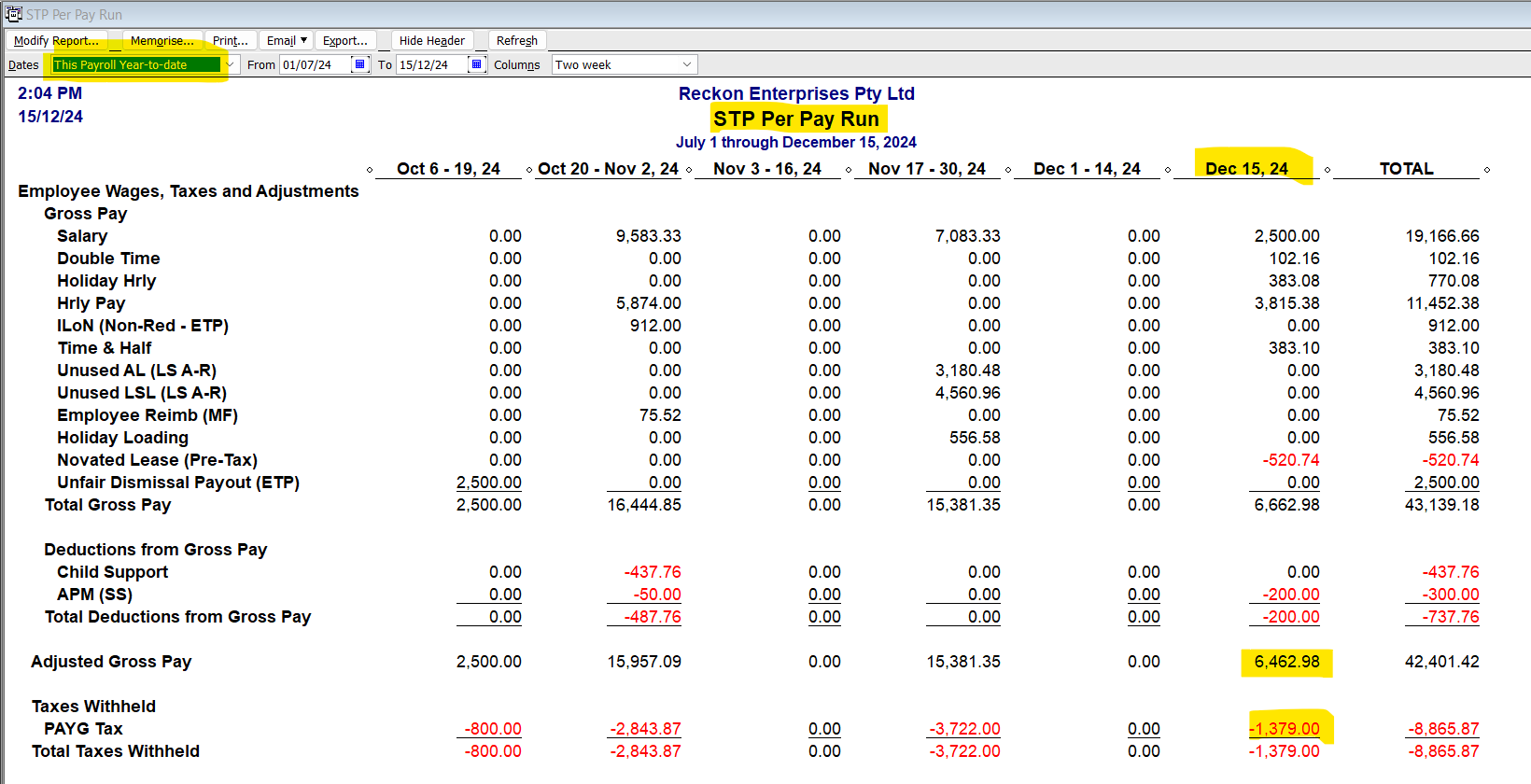Click the Employee Reimb (MF) row label
1531x784 pixels.
coord(147,415)
